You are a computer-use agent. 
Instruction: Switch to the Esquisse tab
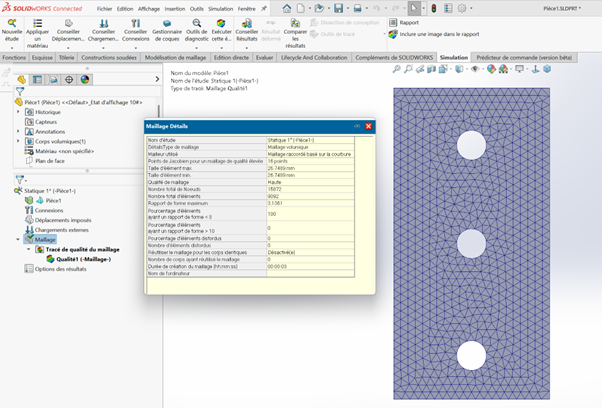42,58
